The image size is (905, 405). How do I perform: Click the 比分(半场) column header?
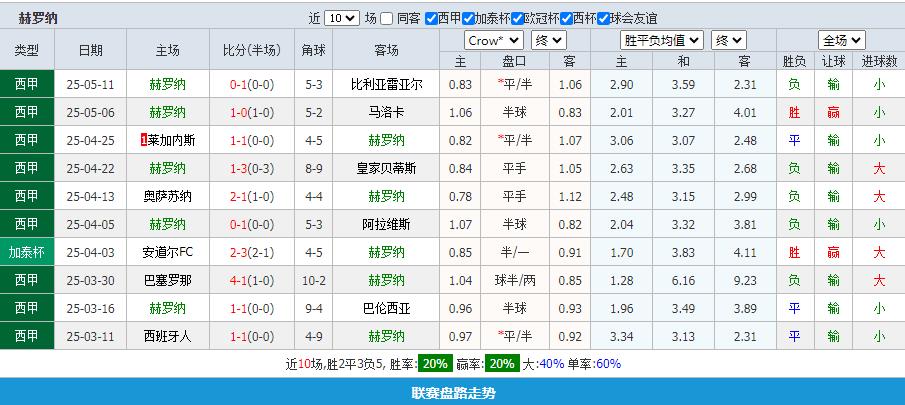point(251,50)
